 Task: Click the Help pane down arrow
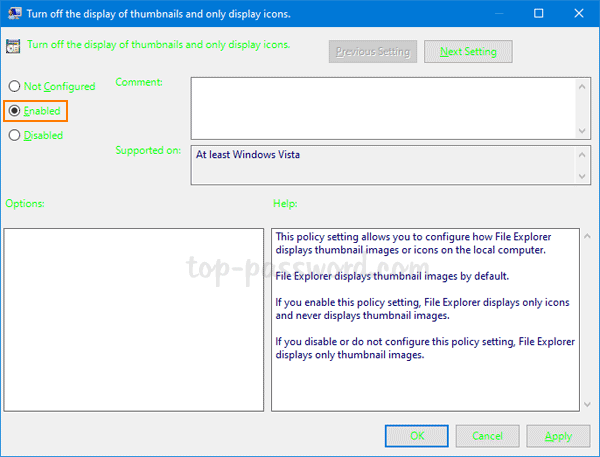[x=587, y=404]
